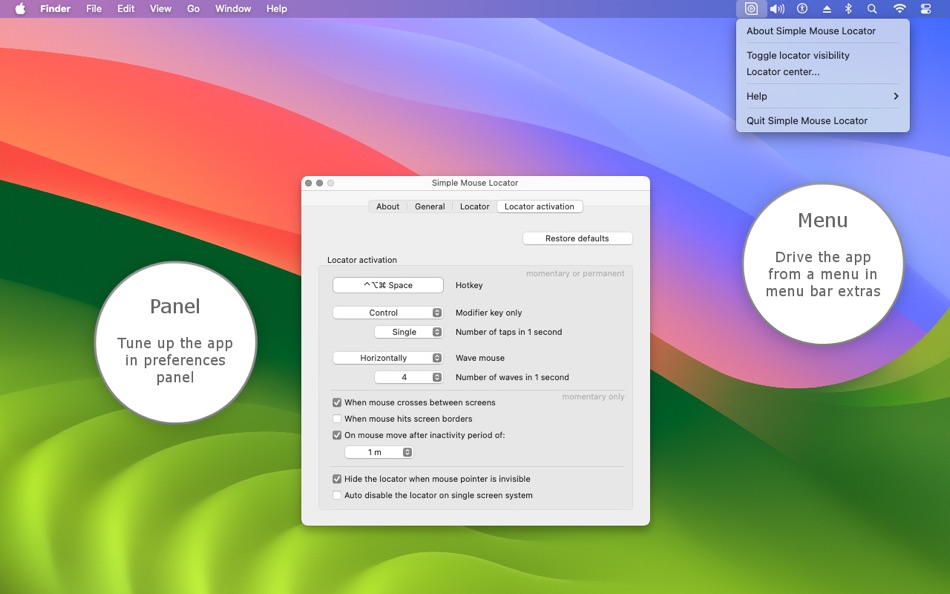Click the 'momentary or permanent' text

tap(575, 273)
